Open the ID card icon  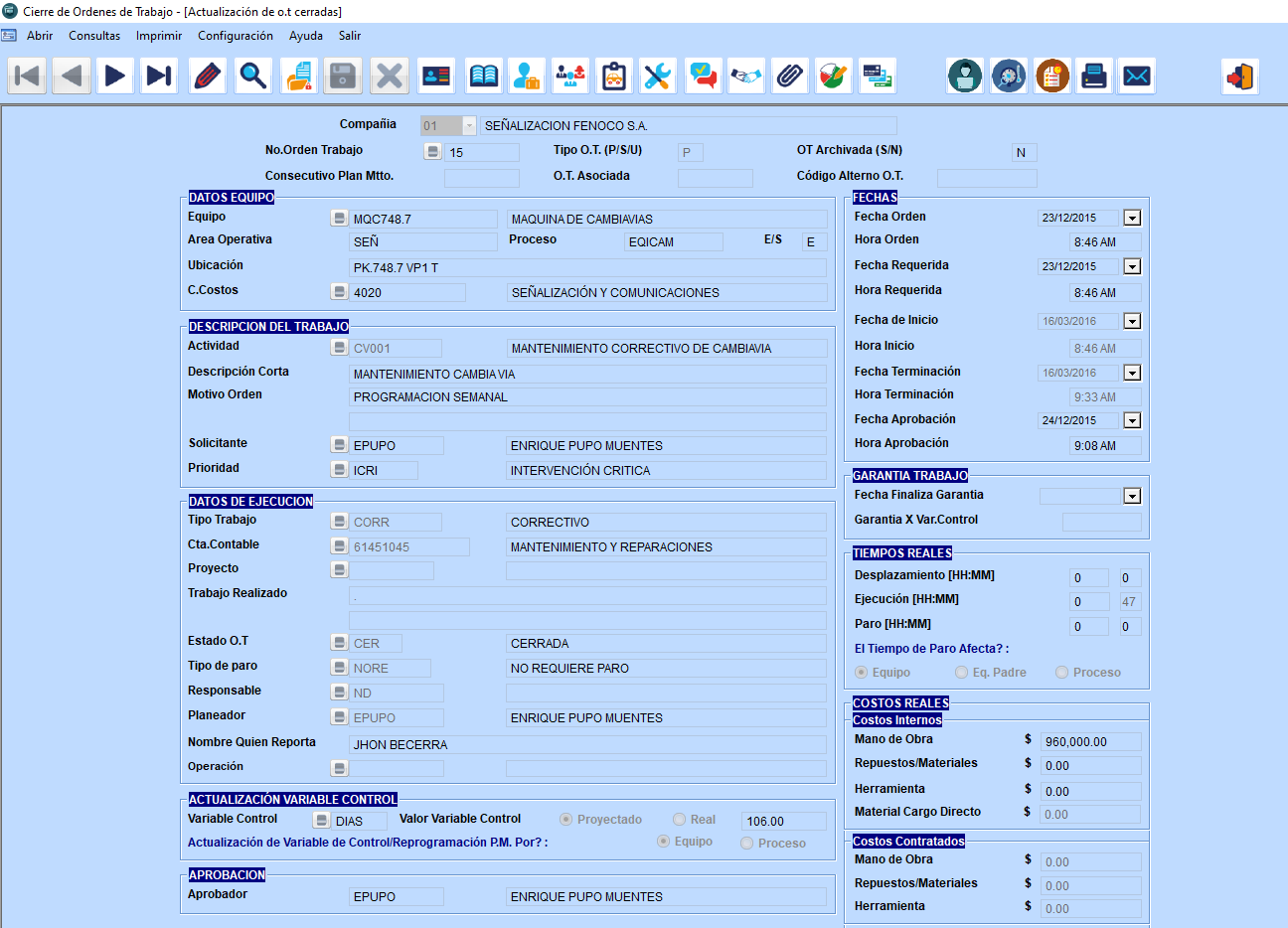tap(436, 76)
